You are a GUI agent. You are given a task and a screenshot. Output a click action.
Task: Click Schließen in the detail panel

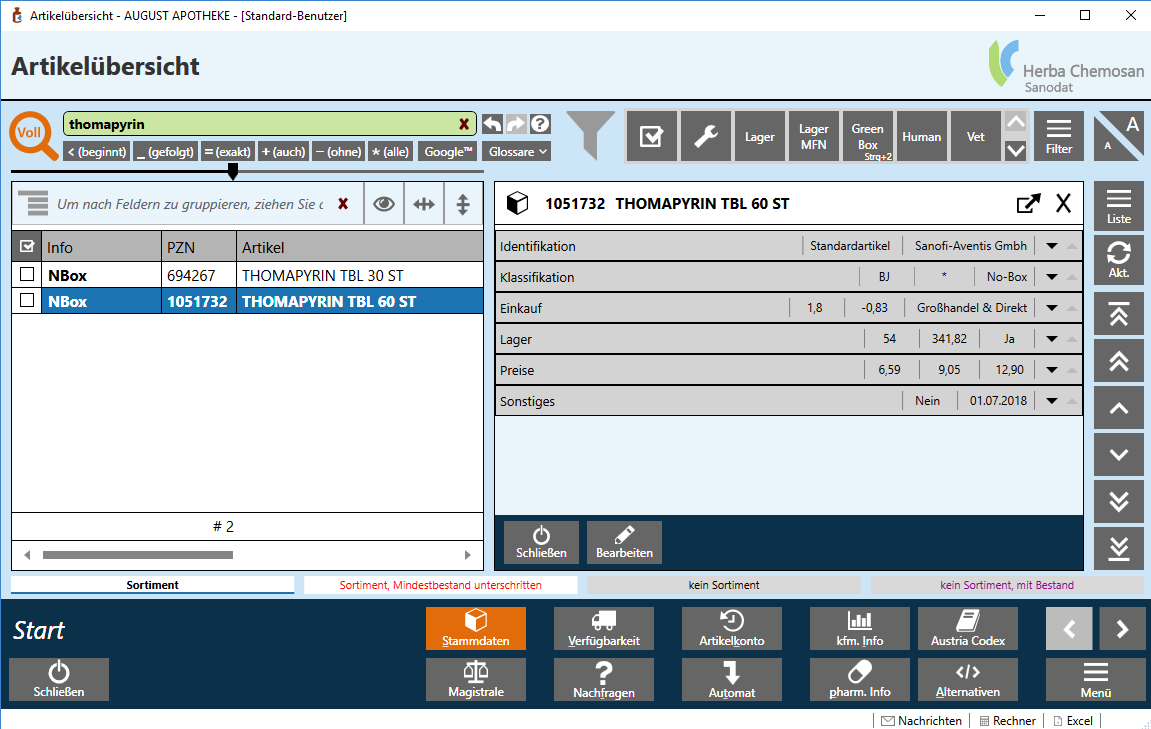[541, 543]
